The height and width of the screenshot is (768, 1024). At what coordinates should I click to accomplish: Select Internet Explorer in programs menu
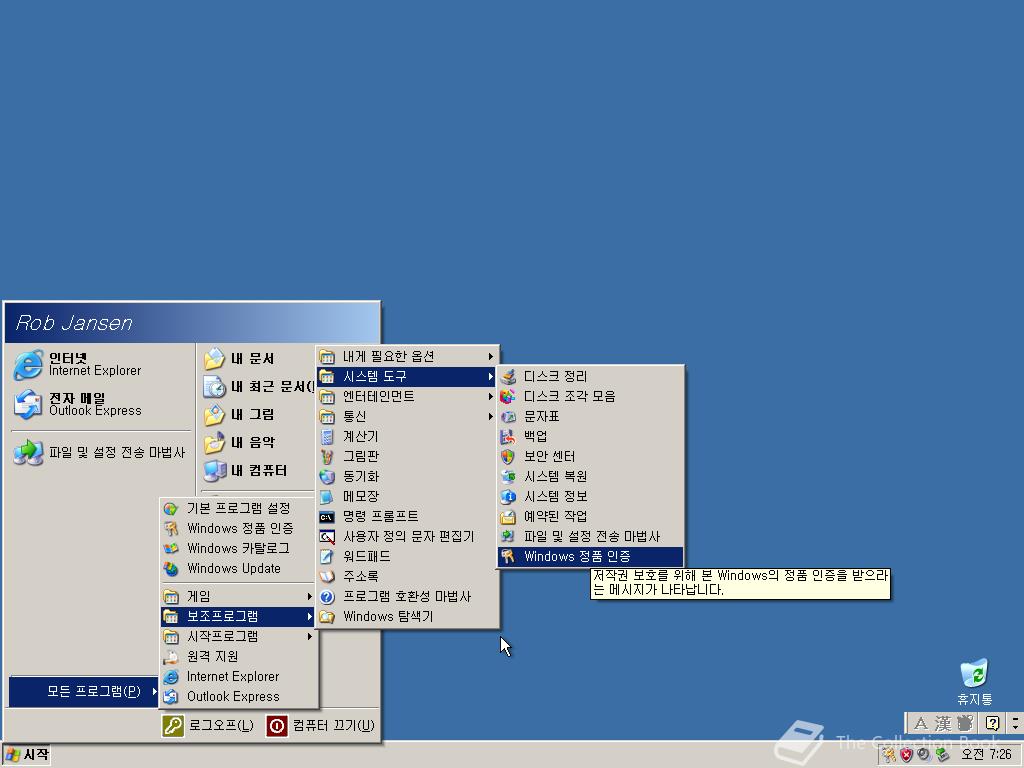(239, 677)
